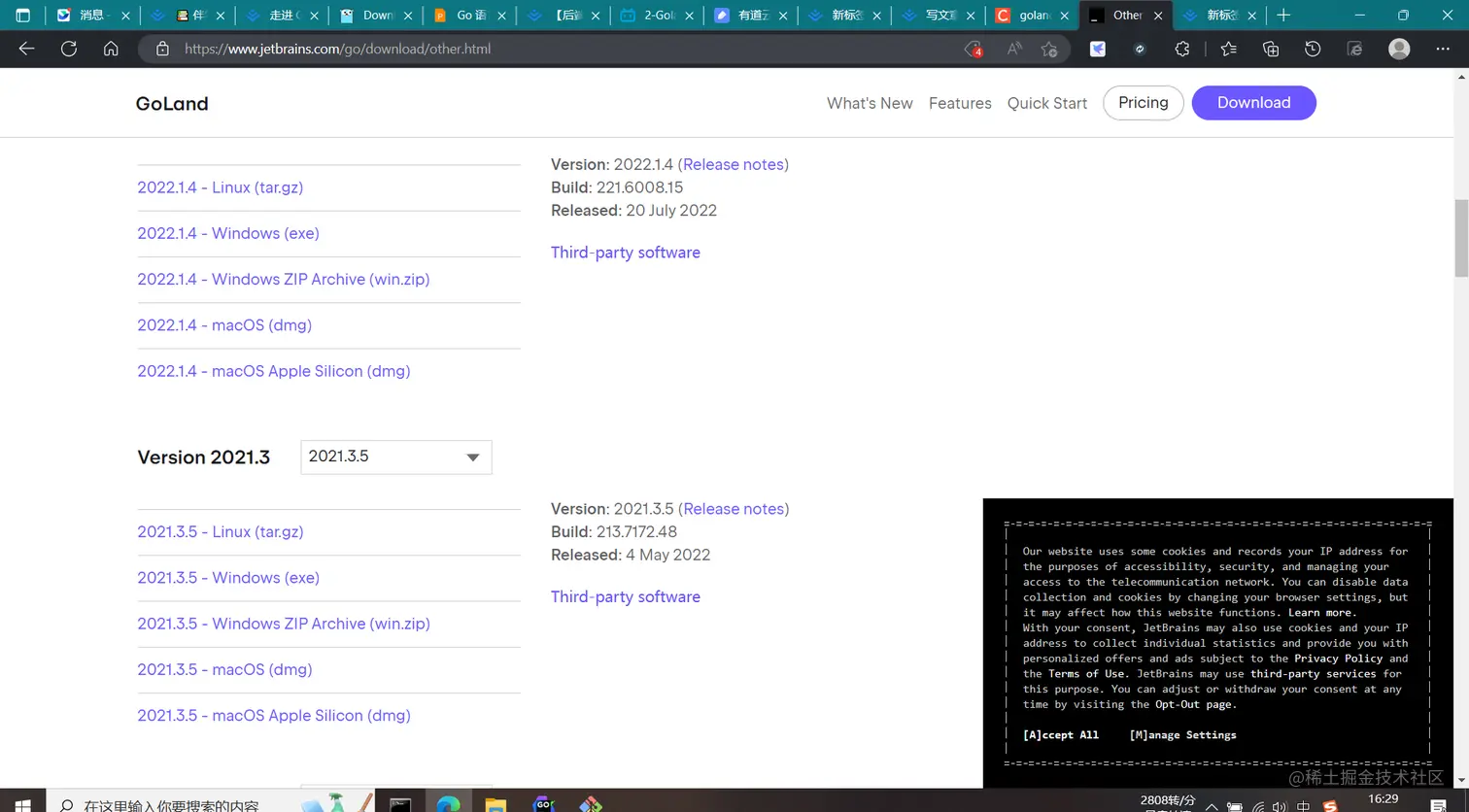Screen dimensions: 1469x812
Task: Open the Edge icon beside History
Action: tap(1355, 49)
